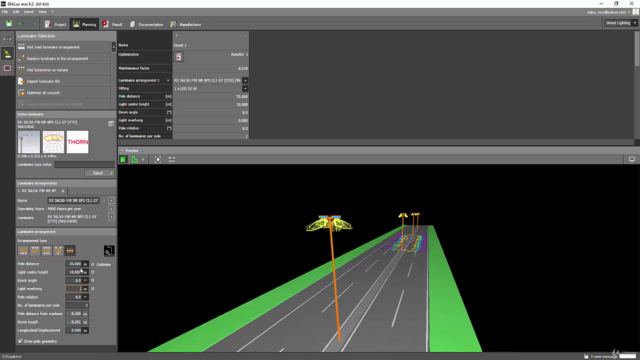The image size is (640, 360).
Task: Toggle Optimise checkbox for Pole distance
Action: pyautogui.click(x=93, y=264)
